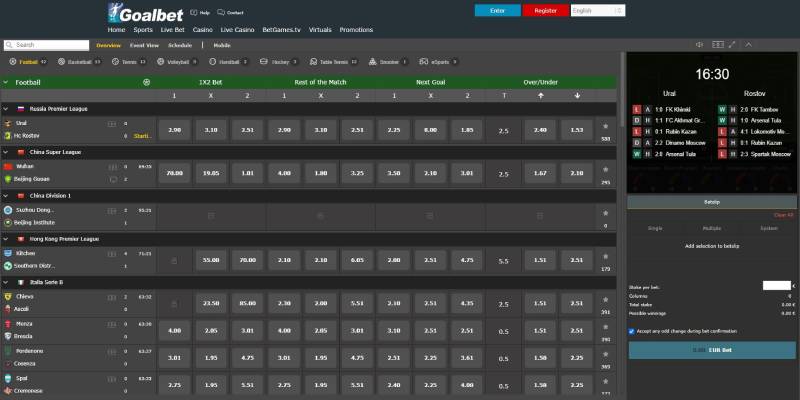
Task: Click the EUR Bet button
Action: click(712, 350)
